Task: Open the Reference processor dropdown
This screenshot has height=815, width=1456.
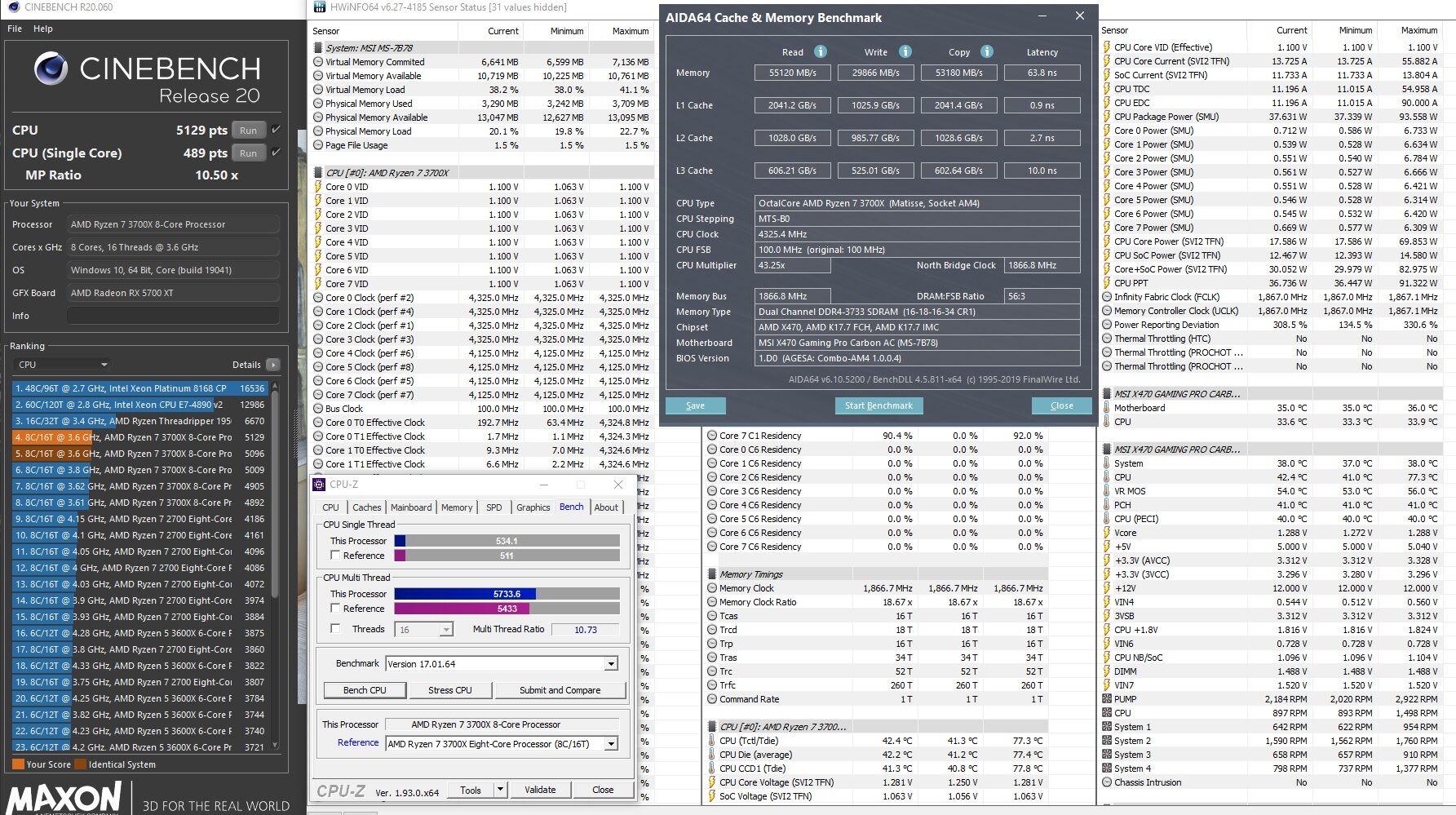Action: (x=611, y=744)
